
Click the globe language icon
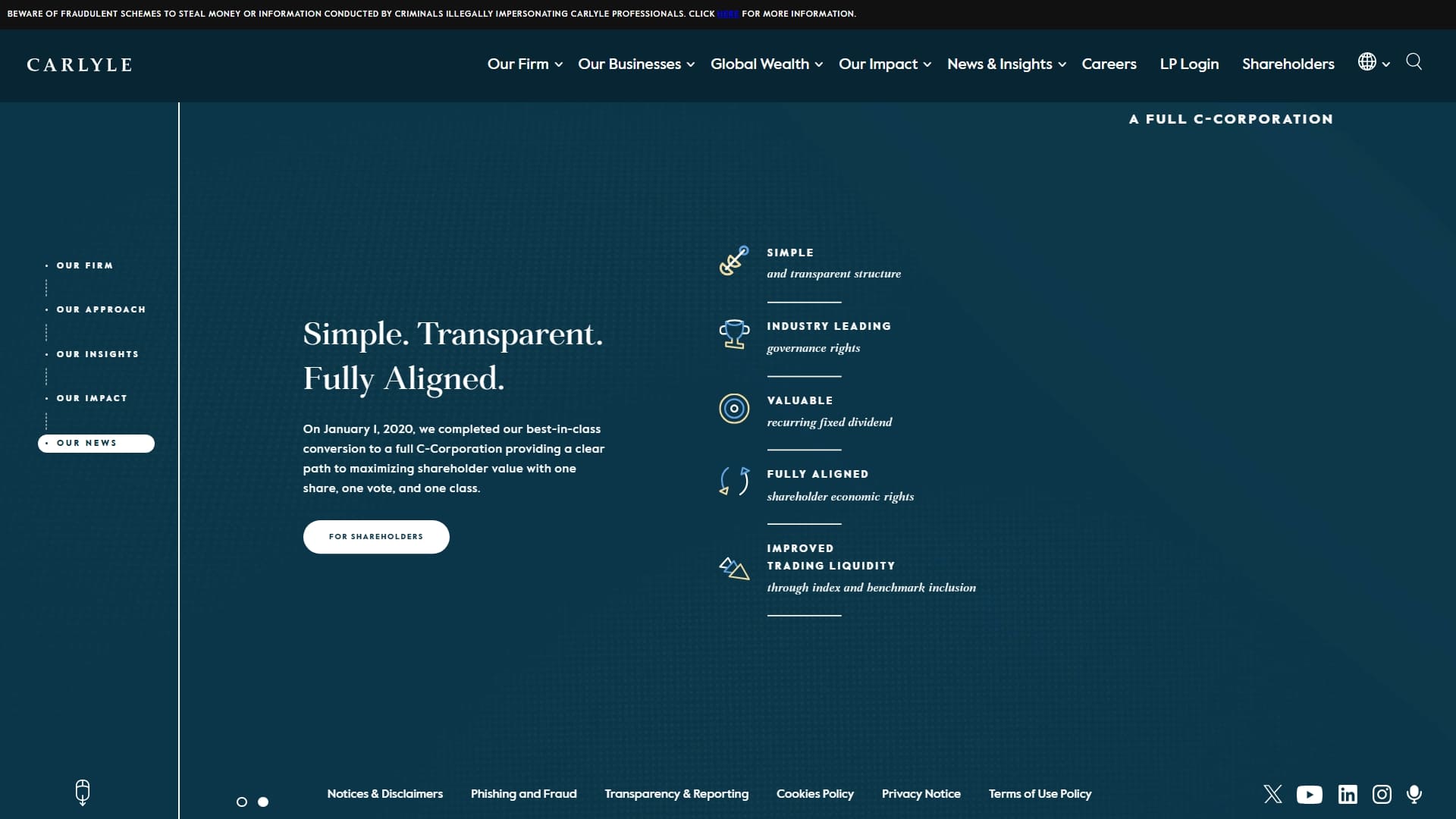click(1367, 62)
